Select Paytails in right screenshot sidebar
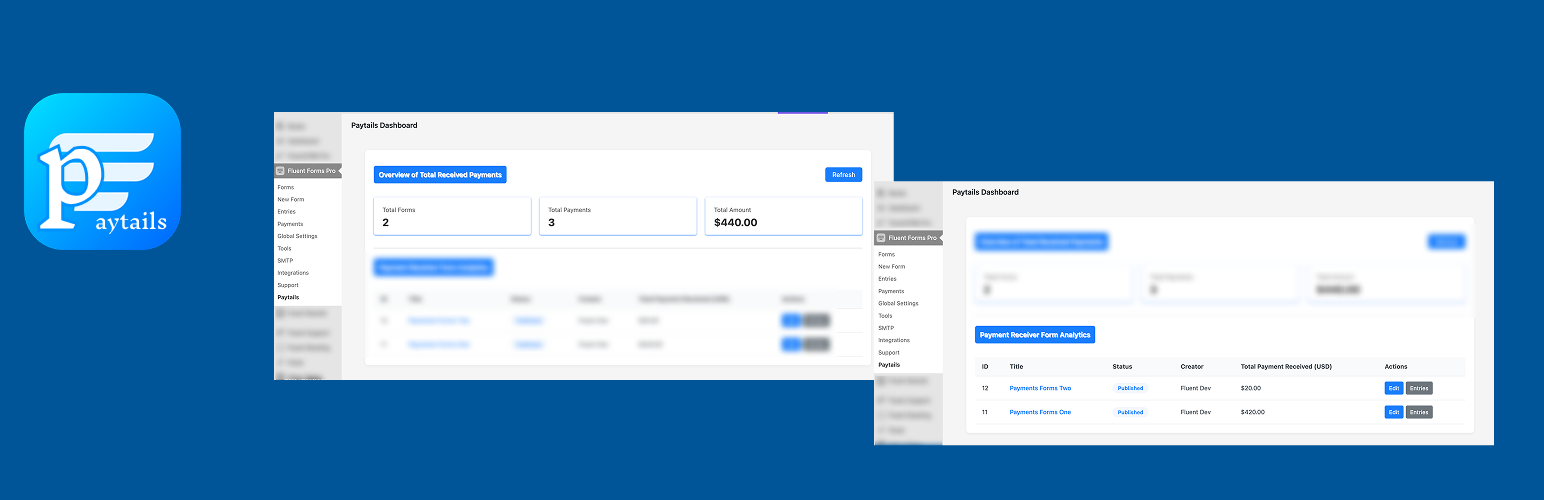Viewport: 1544px width, 500px height. tap(889, 365)
